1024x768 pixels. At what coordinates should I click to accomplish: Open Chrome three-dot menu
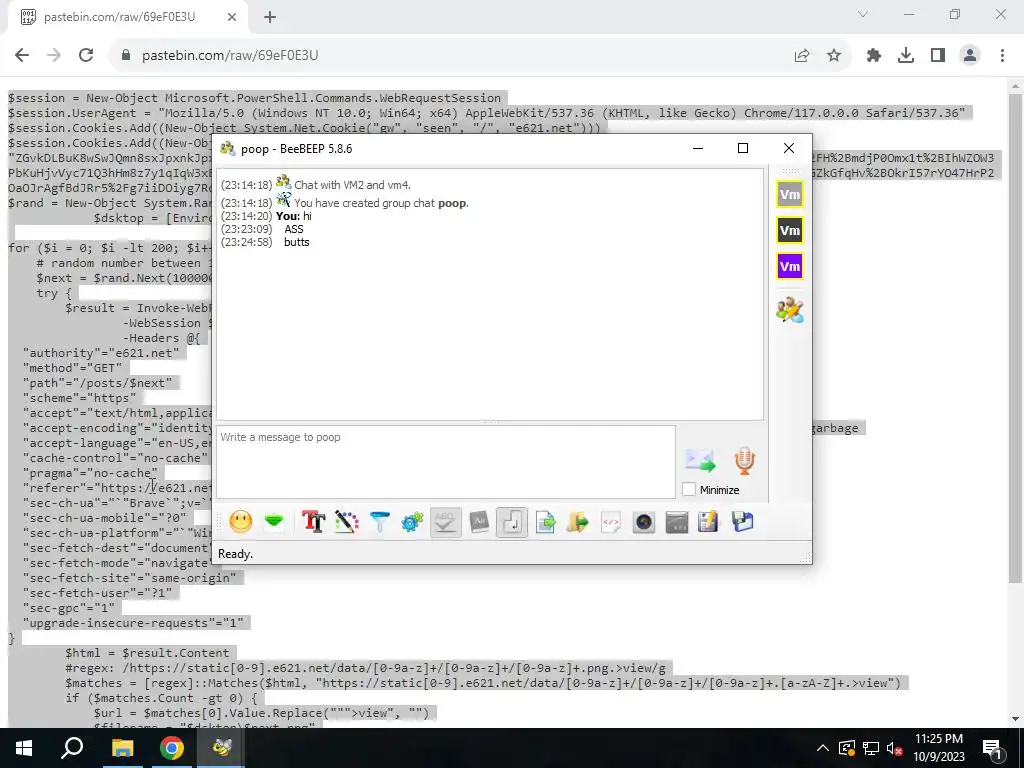click(1002, 56)
